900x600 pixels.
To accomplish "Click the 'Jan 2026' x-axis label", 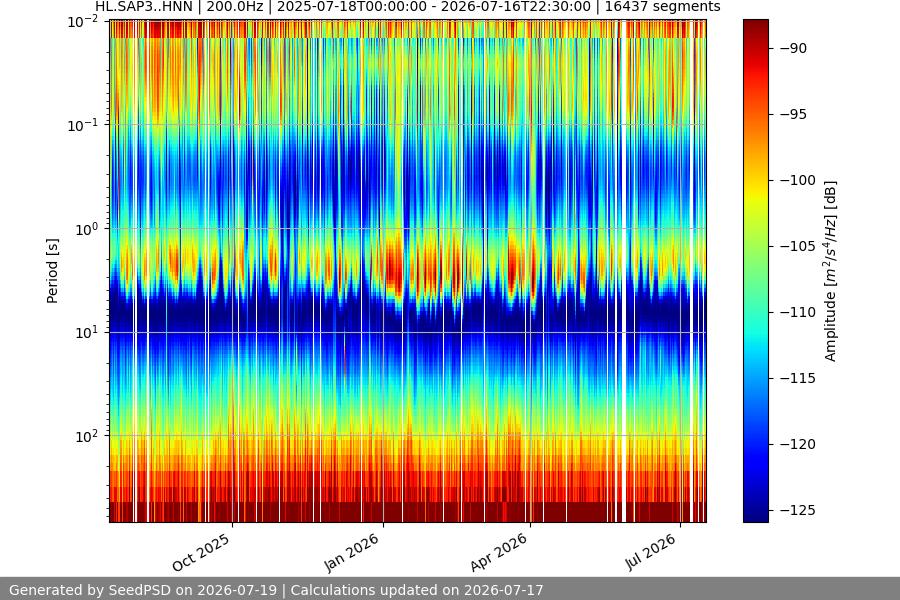I will pyautogui.click(x=352, y=552).
